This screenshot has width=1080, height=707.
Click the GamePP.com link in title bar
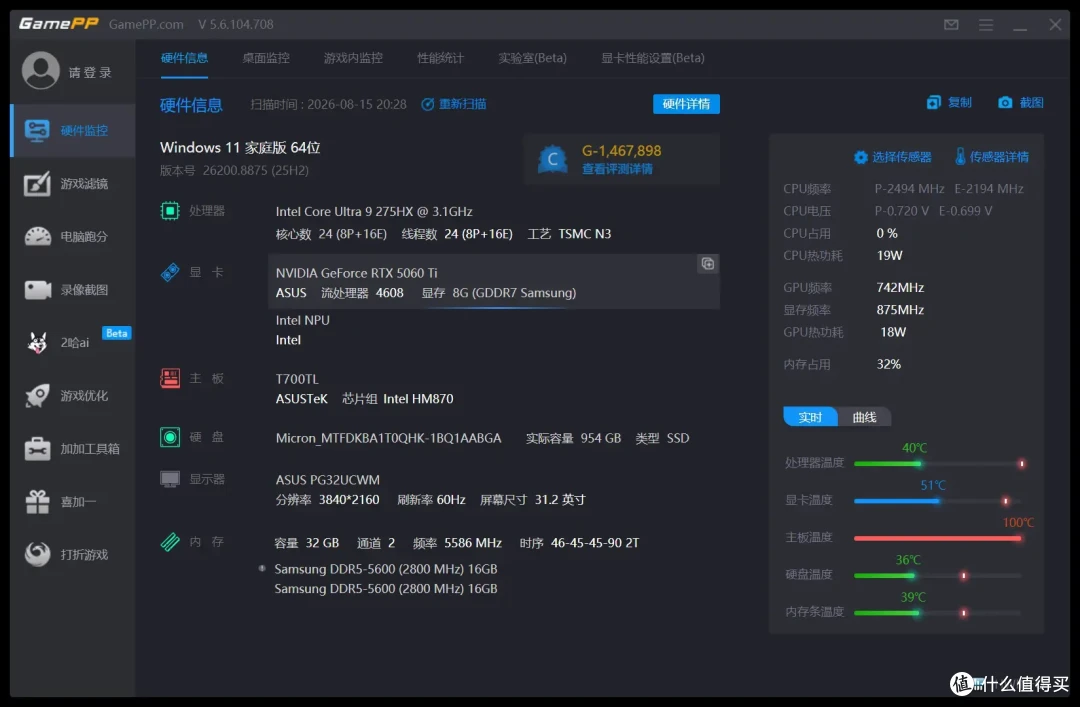(146, 24)
